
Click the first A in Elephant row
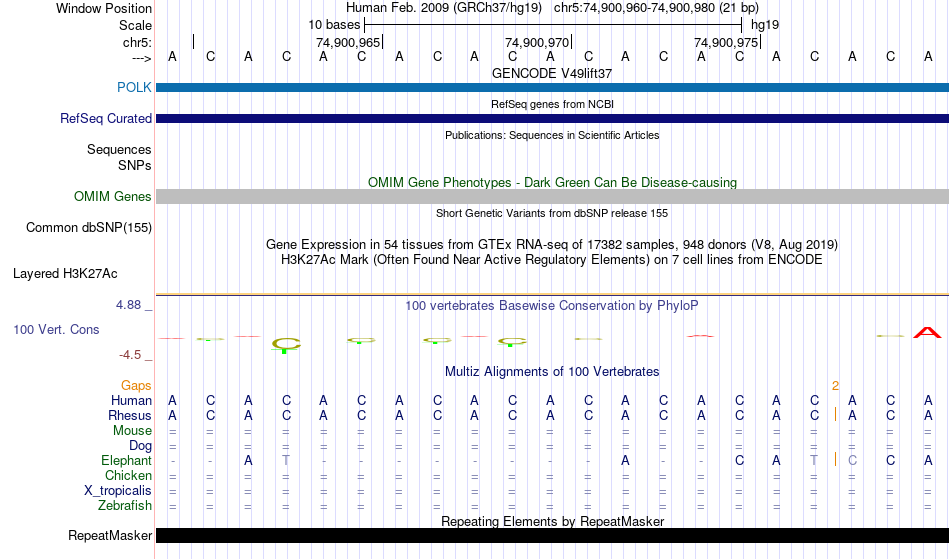point(248,461)
